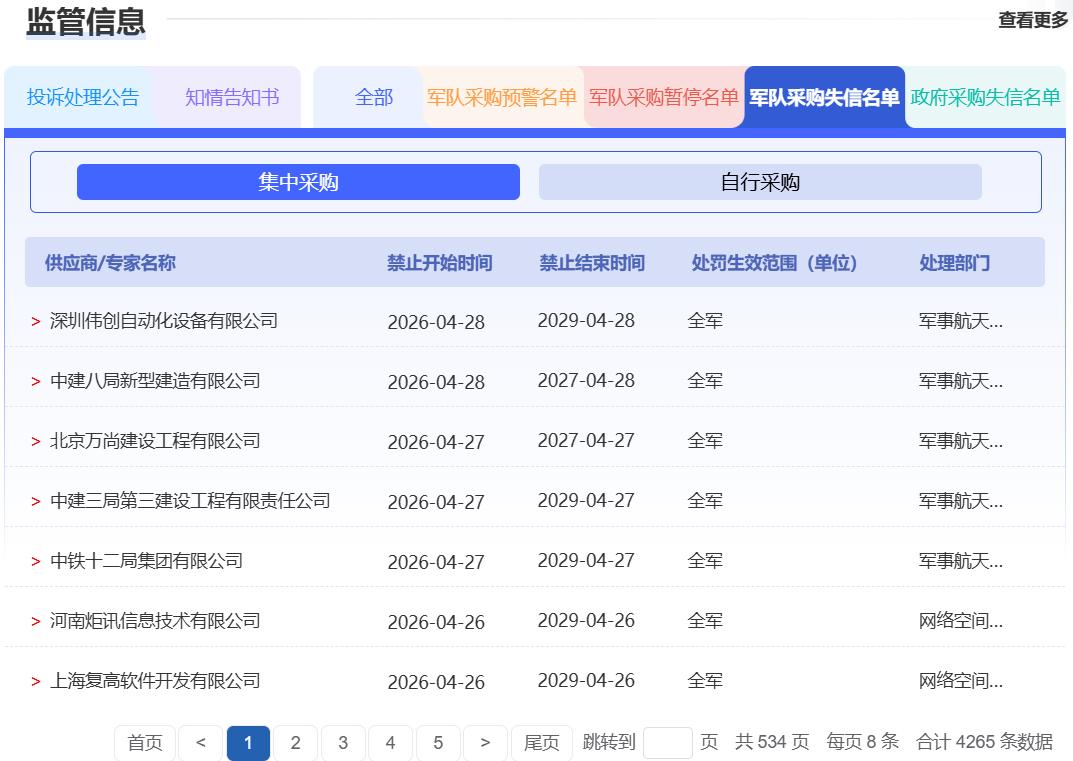Click 尾页 last page button
Viewport: 1073px width, 761px height.
tap(541, 743)
